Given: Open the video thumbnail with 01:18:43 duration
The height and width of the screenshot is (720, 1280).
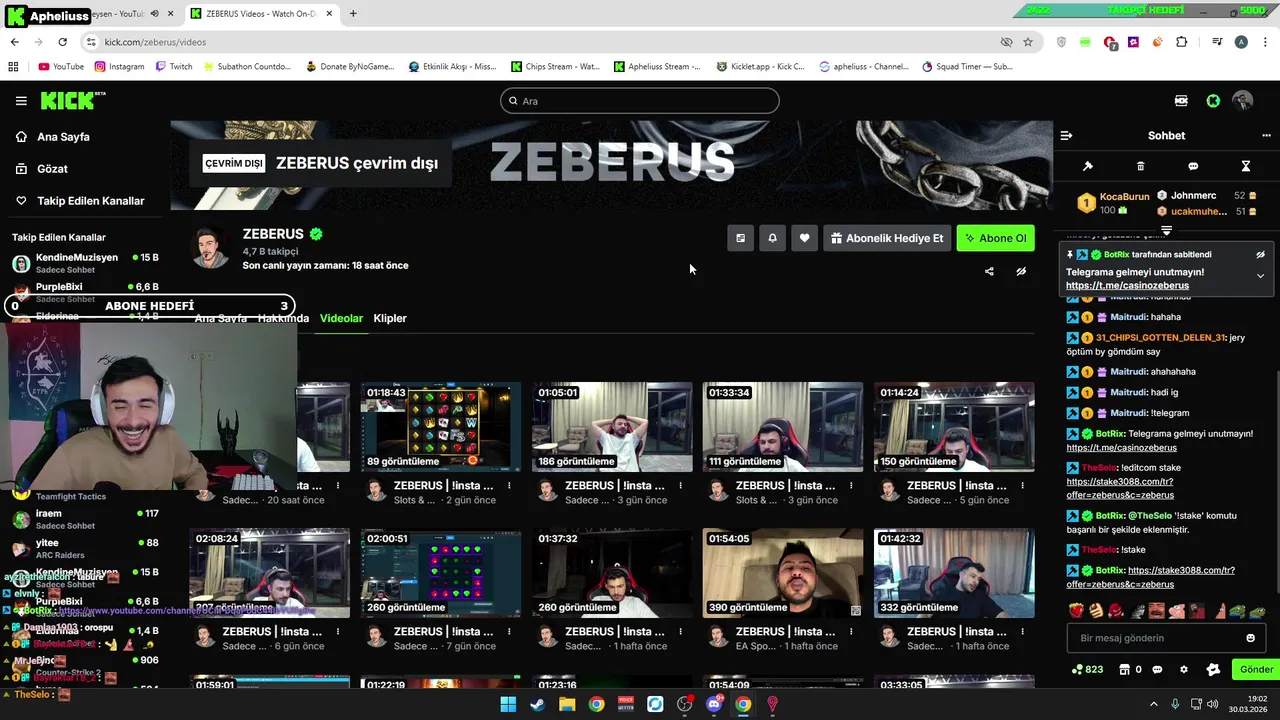Looking at the screenshot, I should (441, 427).
